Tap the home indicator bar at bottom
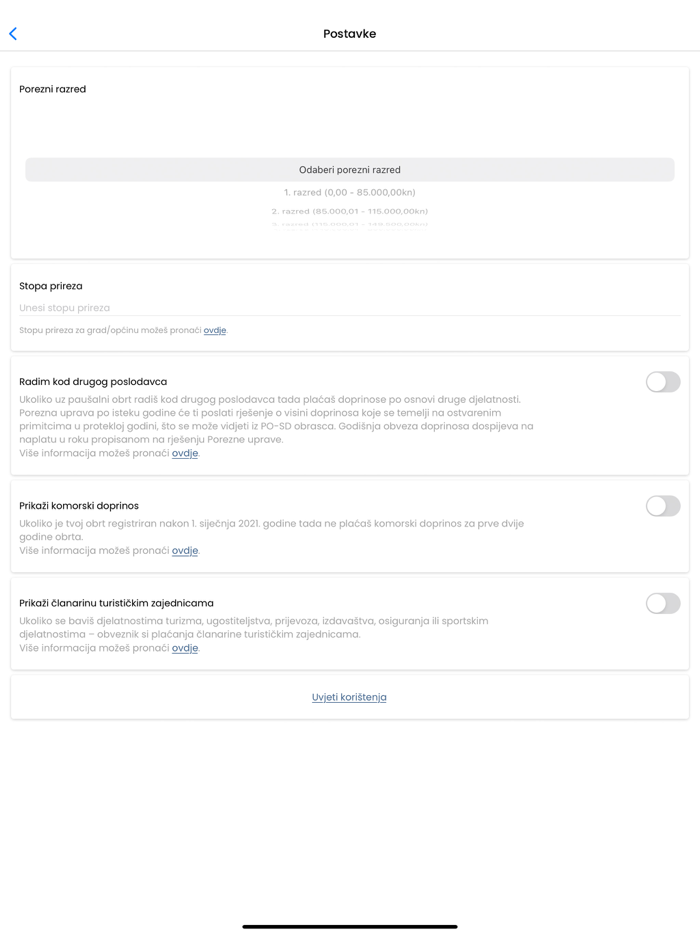This screenshot has width=700, height=934. [350, 926]
